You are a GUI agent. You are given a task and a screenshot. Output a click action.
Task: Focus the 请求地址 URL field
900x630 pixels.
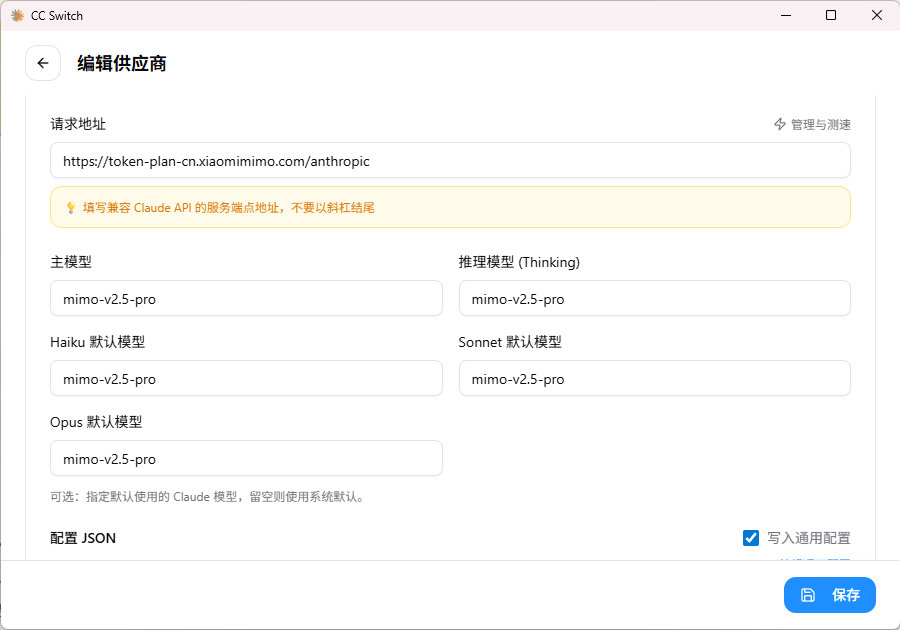click(x=450, y=160)
